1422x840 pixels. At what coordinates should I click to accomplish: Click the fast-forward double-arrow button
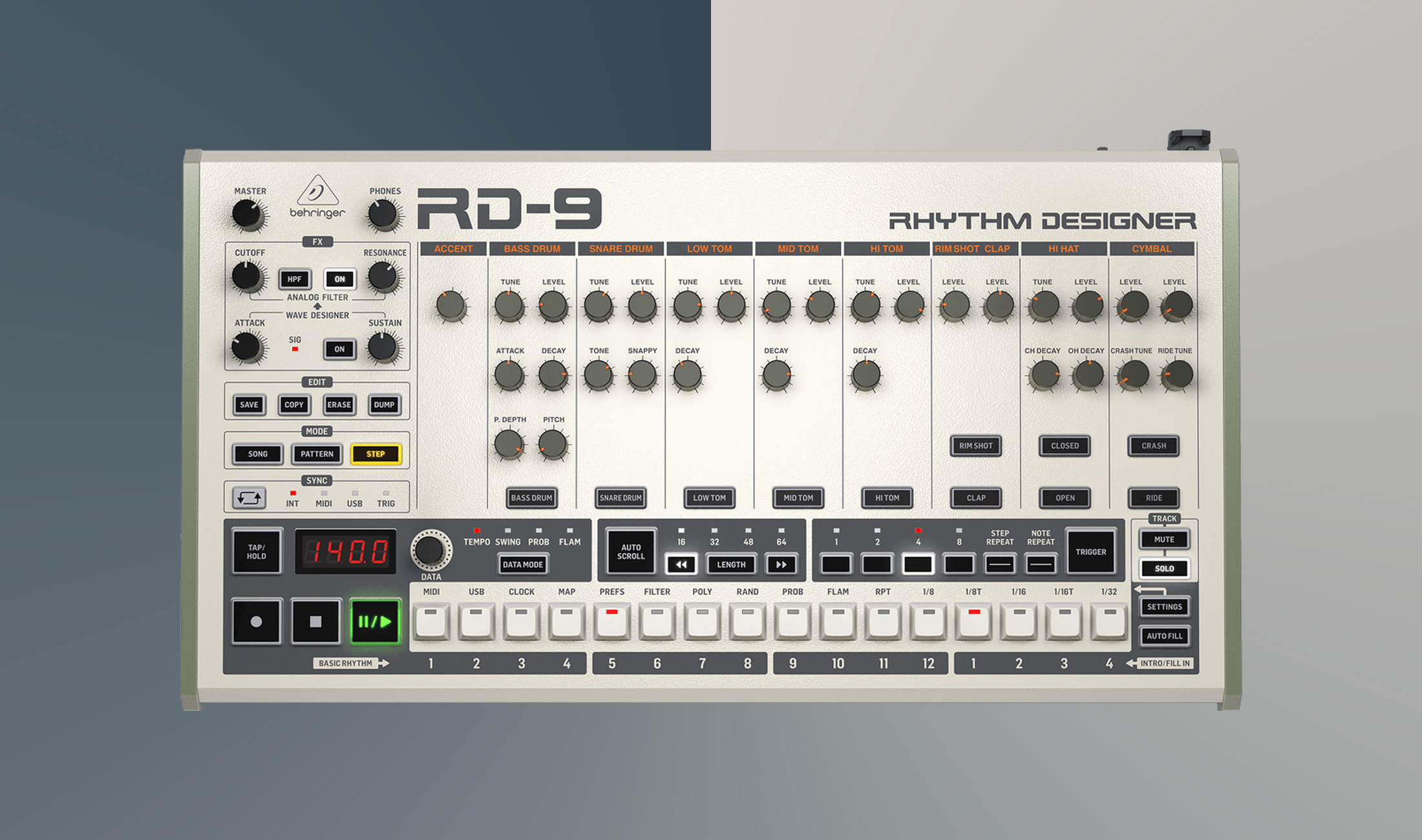pyautogui.click(x=781, y=564)
